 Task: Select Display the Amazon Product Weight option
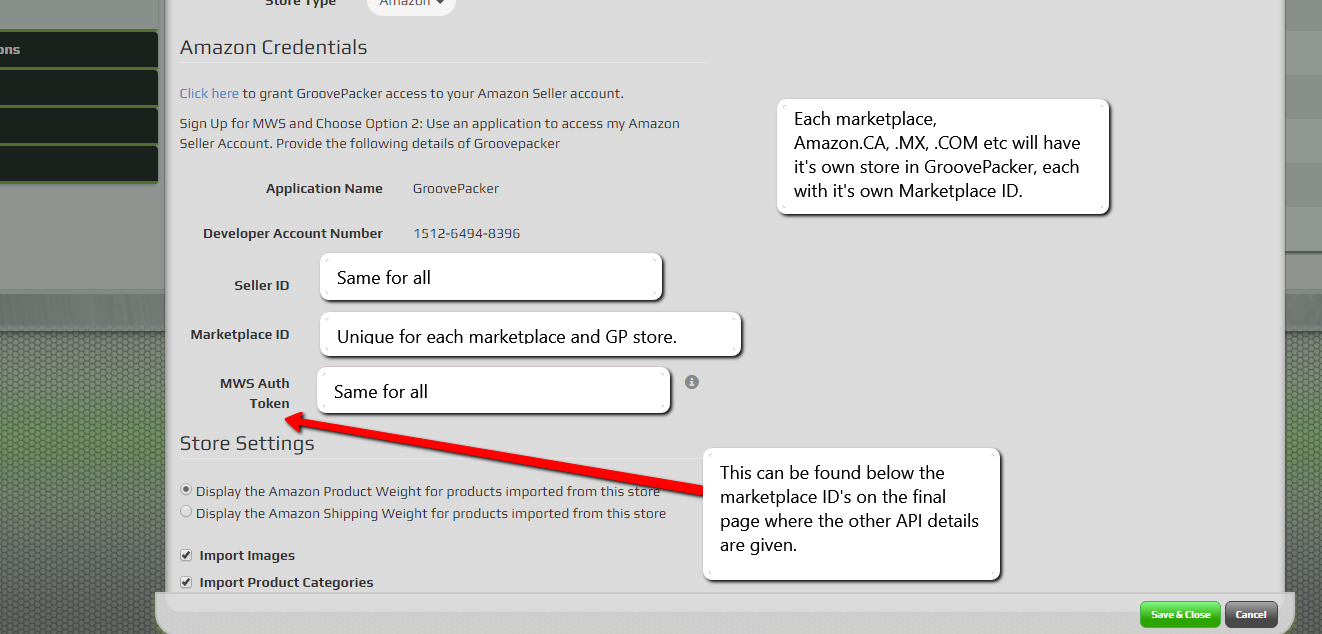point(186,490)
